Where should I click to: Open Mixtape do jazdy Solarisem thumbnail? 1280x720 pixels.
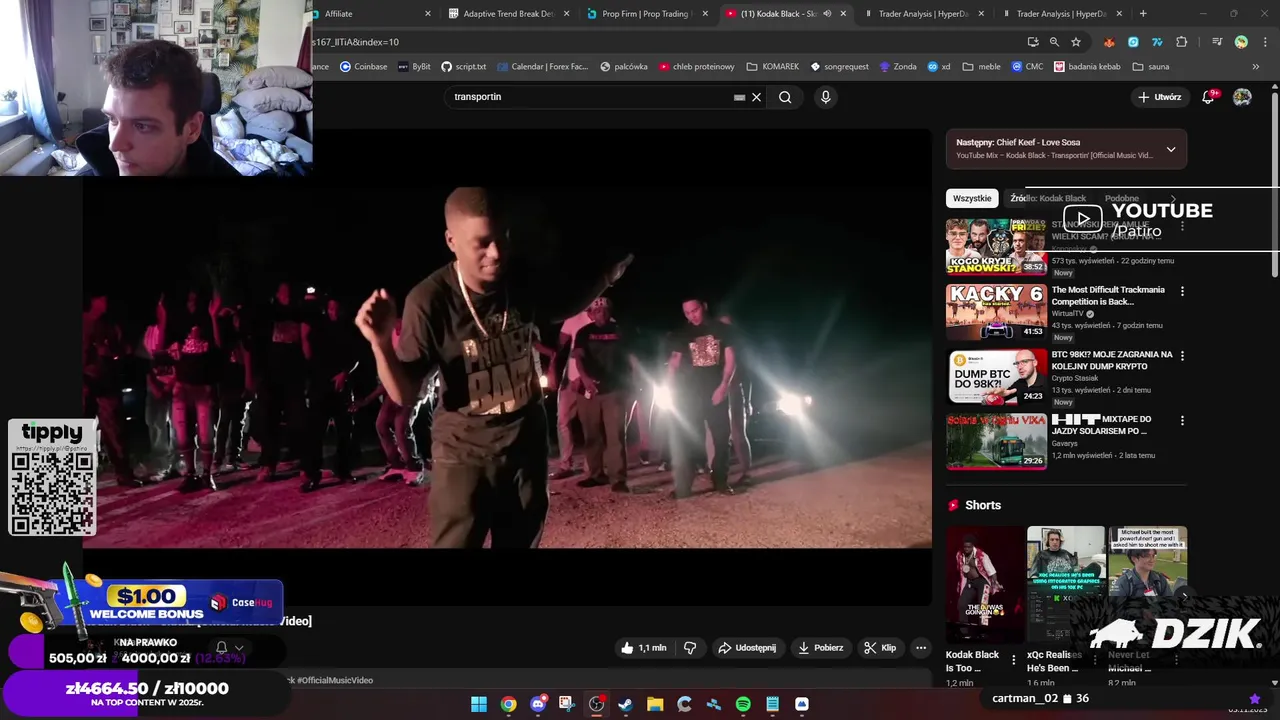click(996, 441)
